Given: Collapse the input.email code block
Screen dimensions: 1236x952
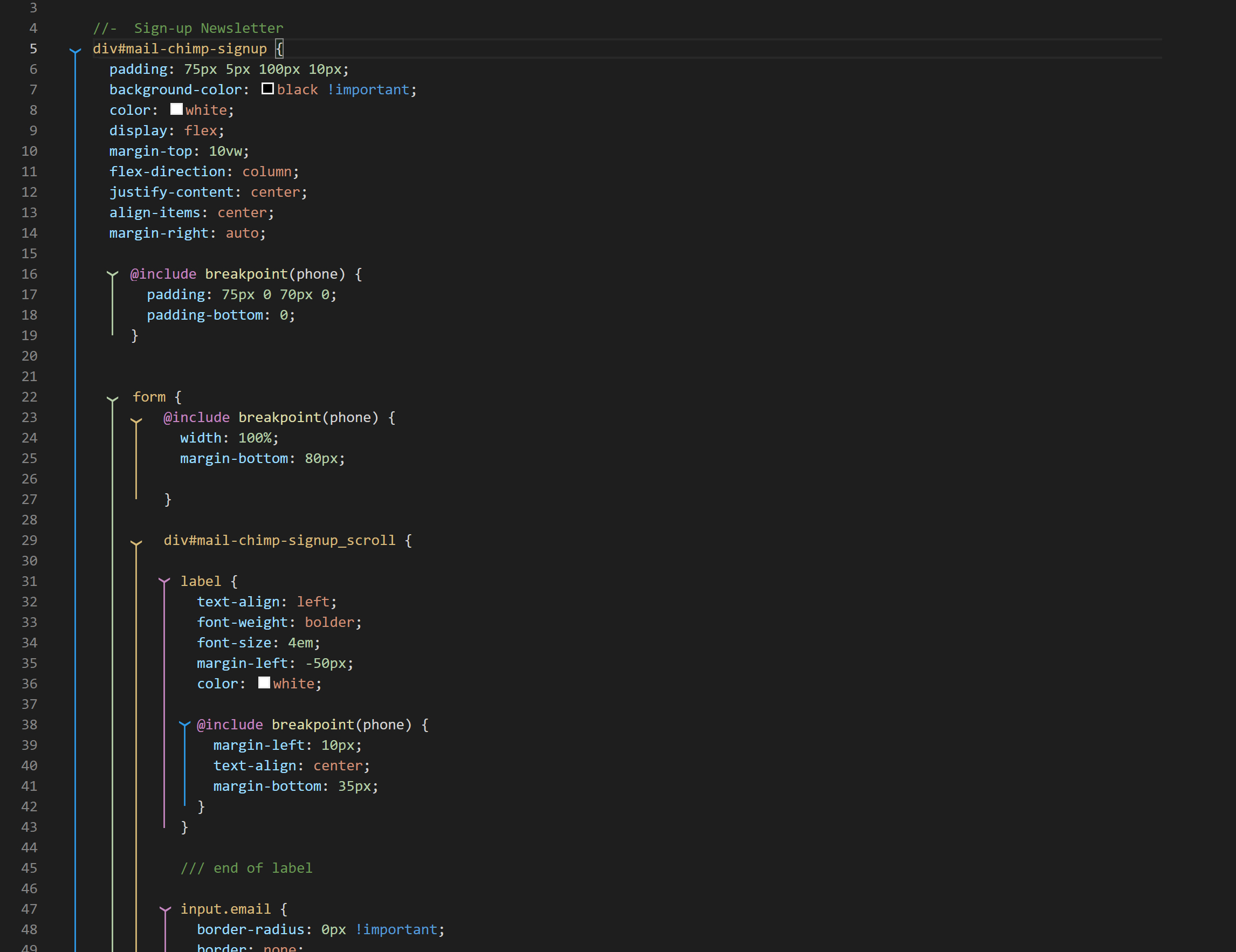Looking at the screenshot, I should tap(164, 909).
